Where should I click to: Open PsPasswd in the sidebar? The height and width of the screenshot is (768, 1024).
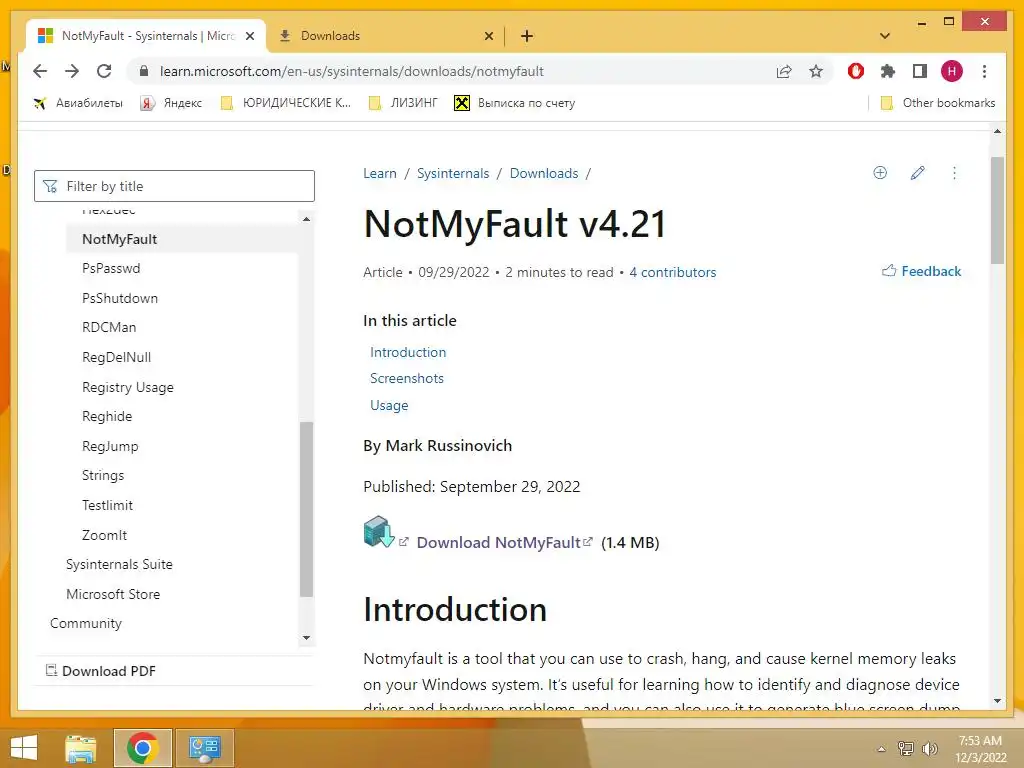click(111, 268)
